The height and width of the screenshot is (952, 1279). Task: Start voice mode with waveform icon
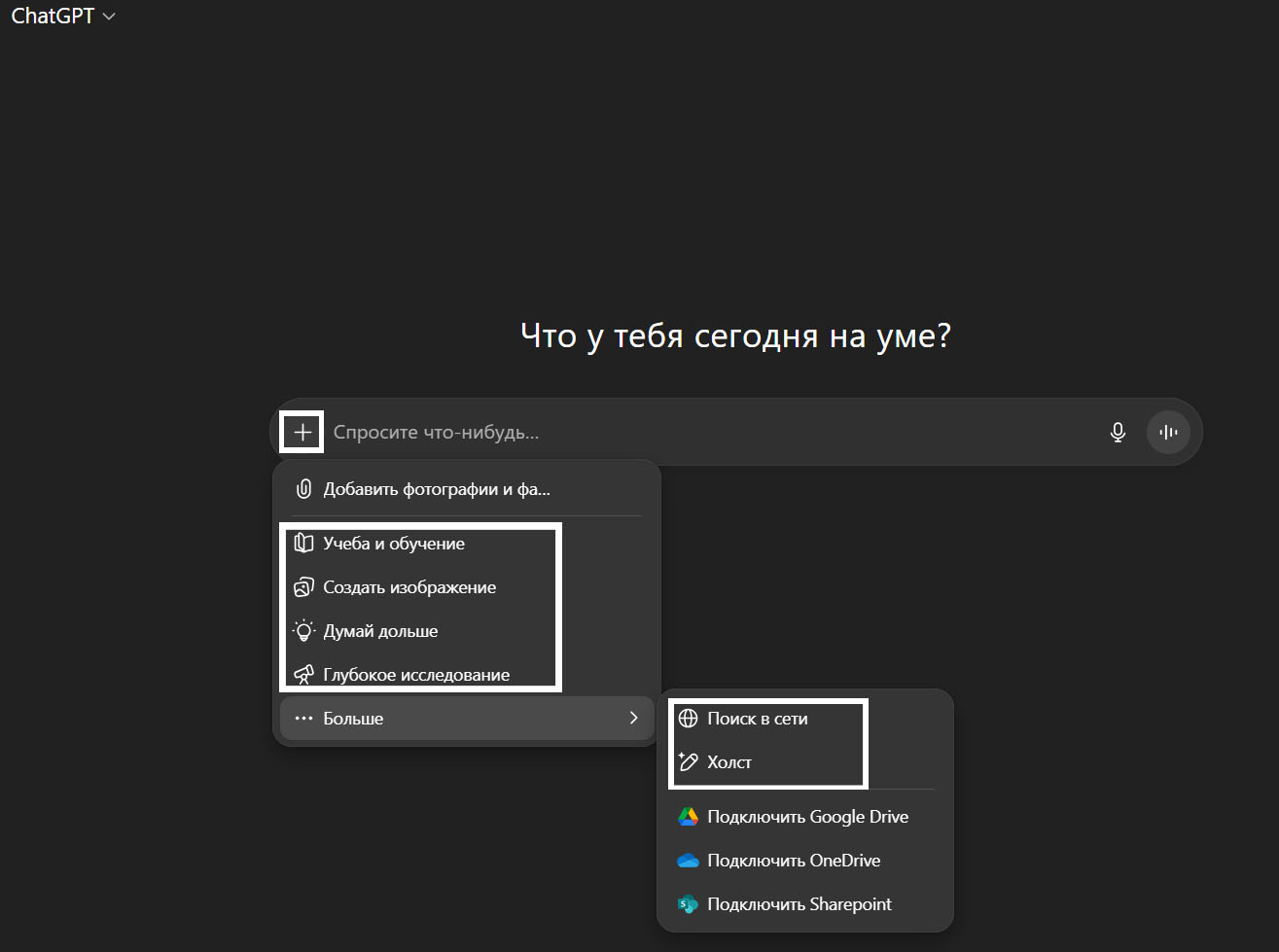pos(1168,432)
